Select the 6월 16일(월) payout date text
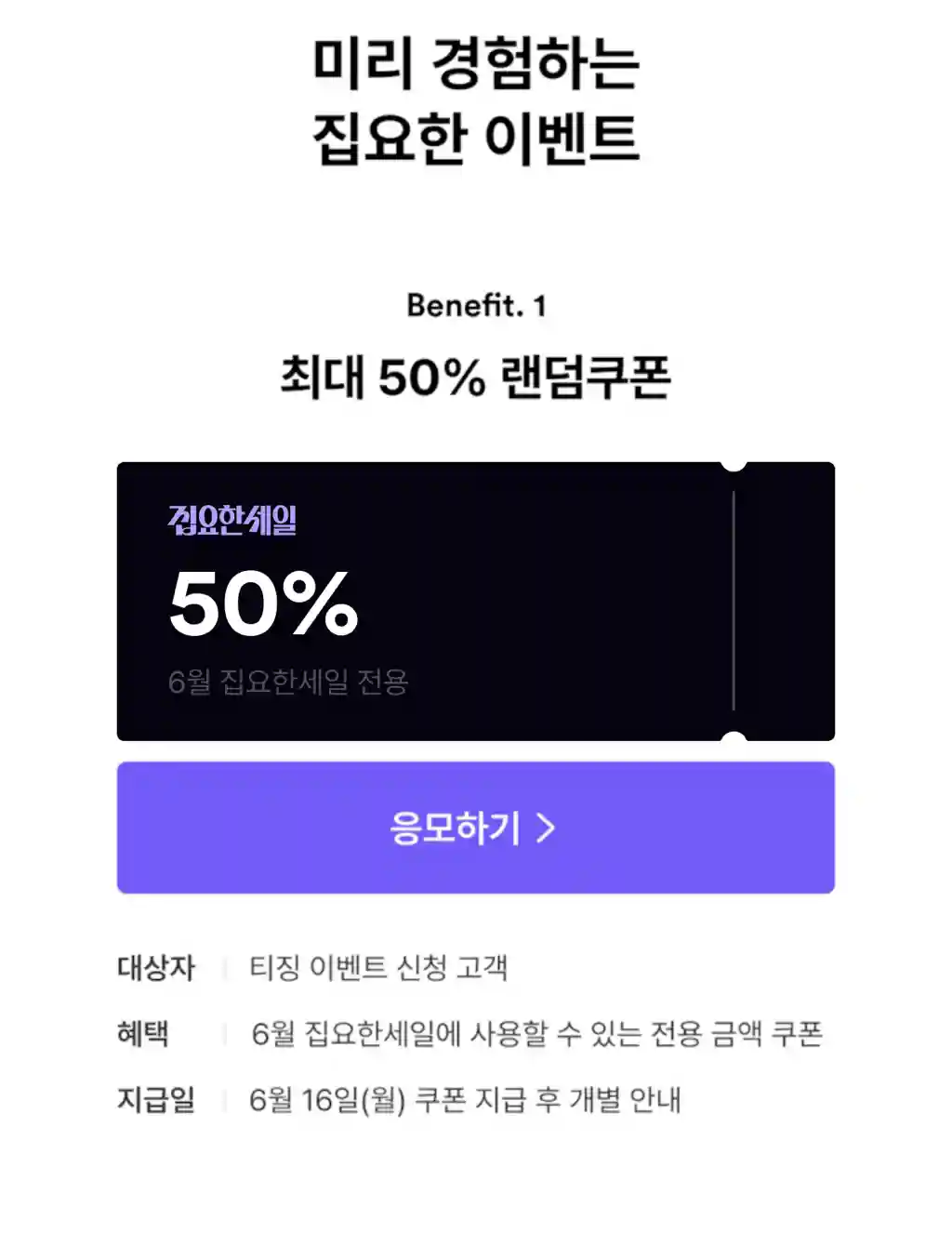 pyautogui.click(x=327, y=1100)
